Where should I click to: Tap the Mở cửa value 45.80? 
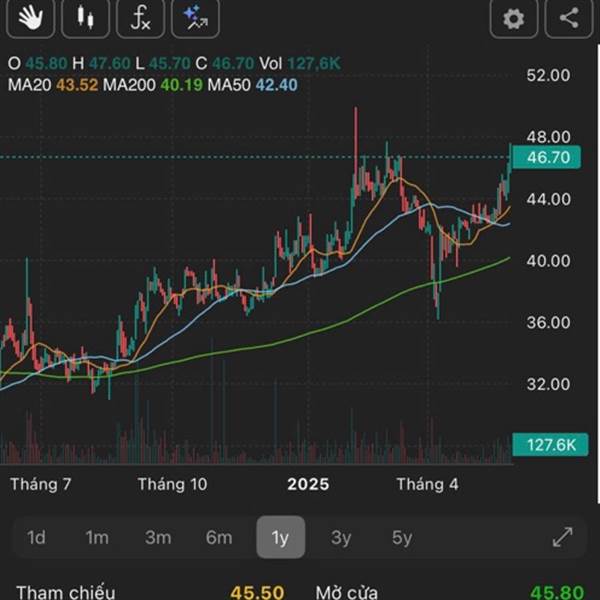pyautogui.click(x=557, y=592)
